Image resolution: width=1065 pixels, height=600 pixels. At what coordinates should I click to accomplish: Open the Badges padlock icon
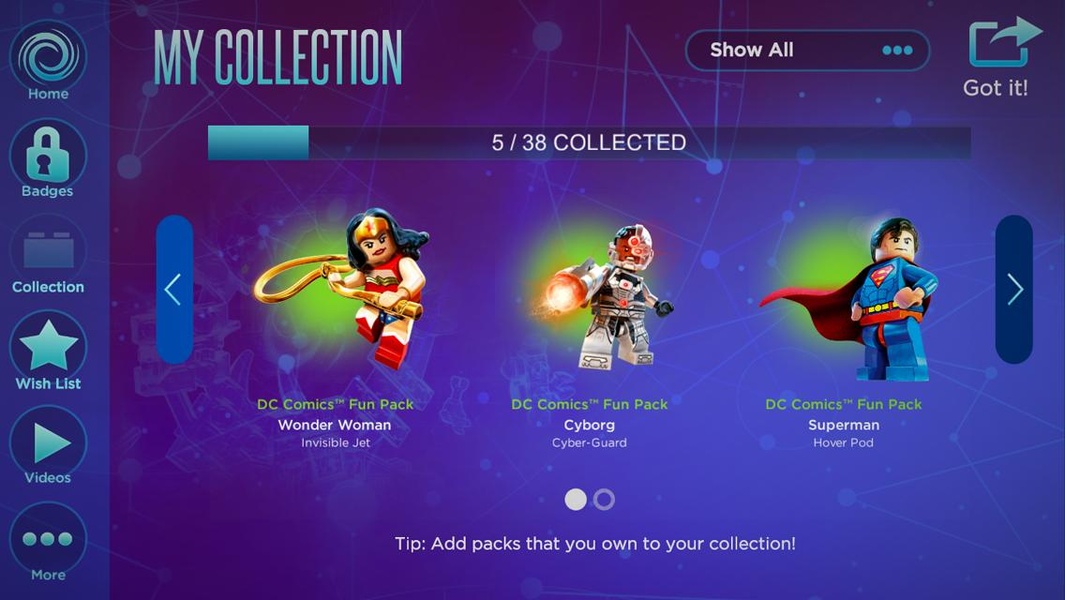[48, 154]
